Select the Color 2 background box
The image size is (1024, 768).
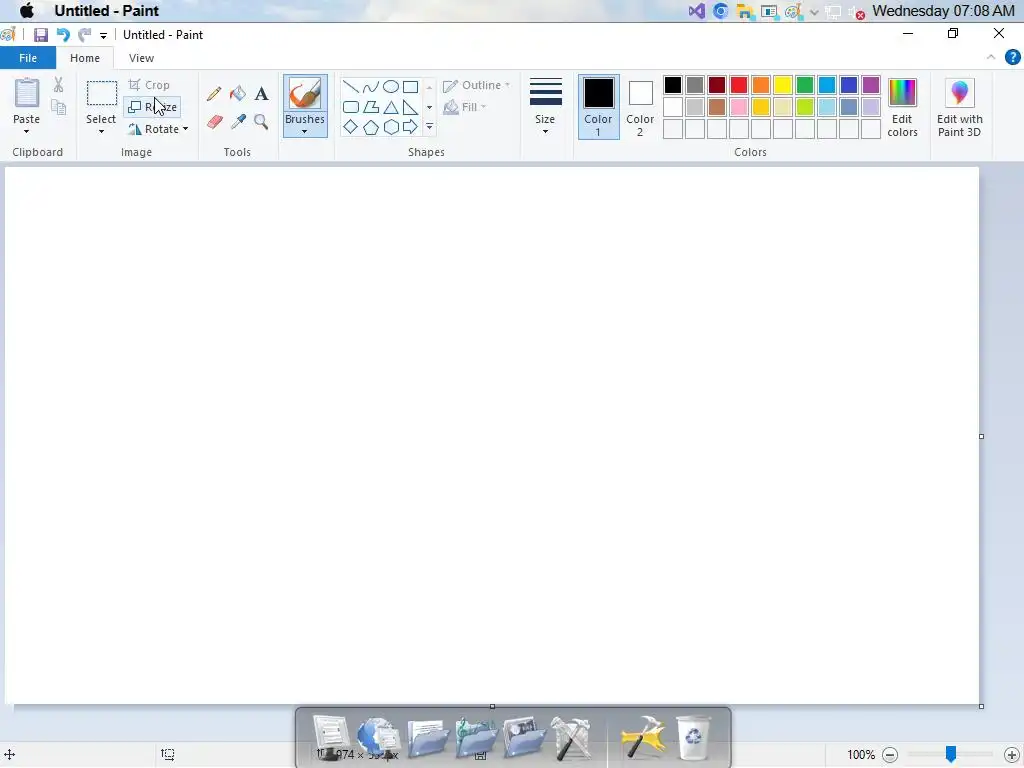pos(640,107)
